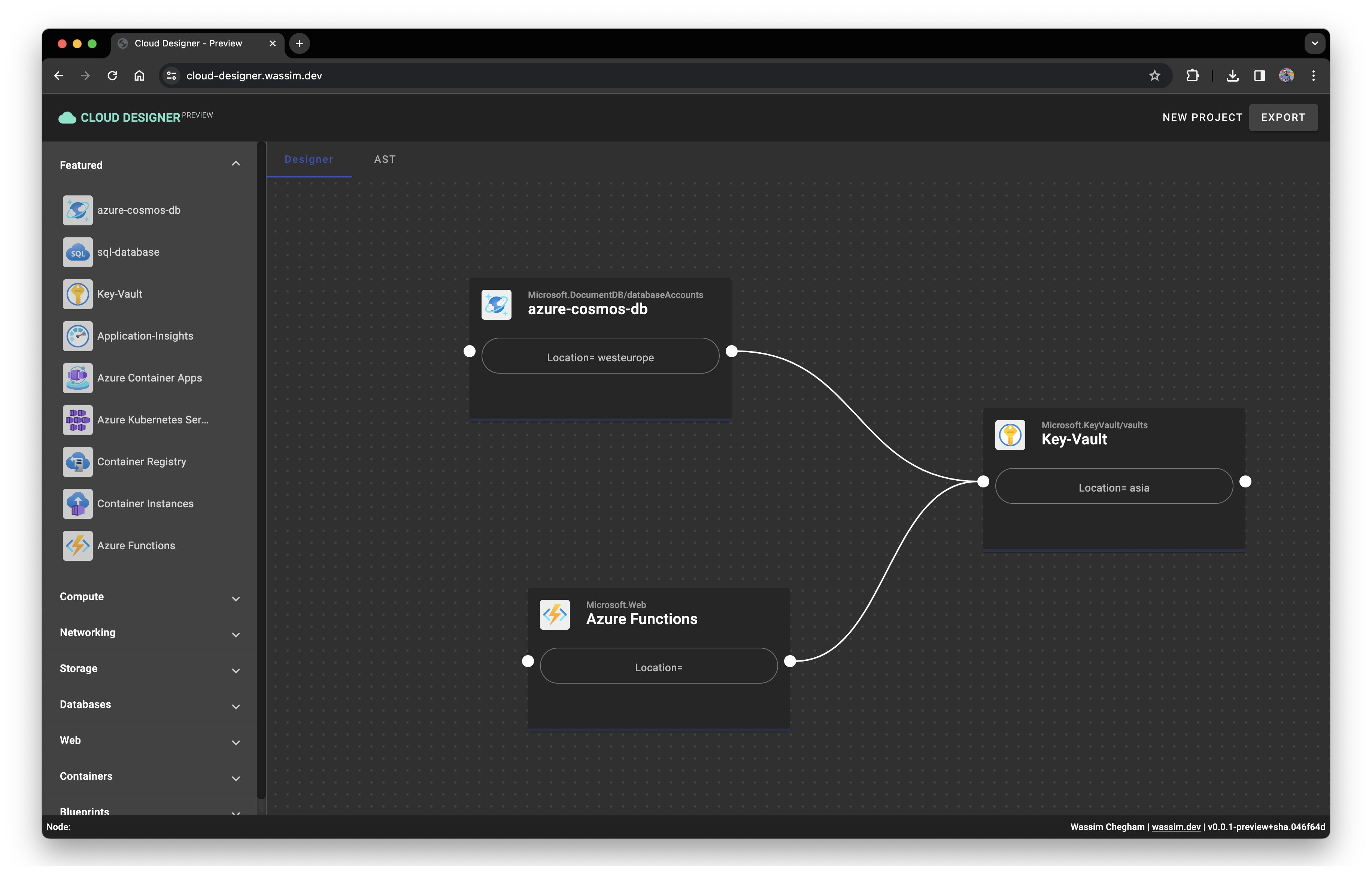1372x894 pixels.
Task: Select the Container Instances icon
Action: pyautogui.click(x=77, y=504)
